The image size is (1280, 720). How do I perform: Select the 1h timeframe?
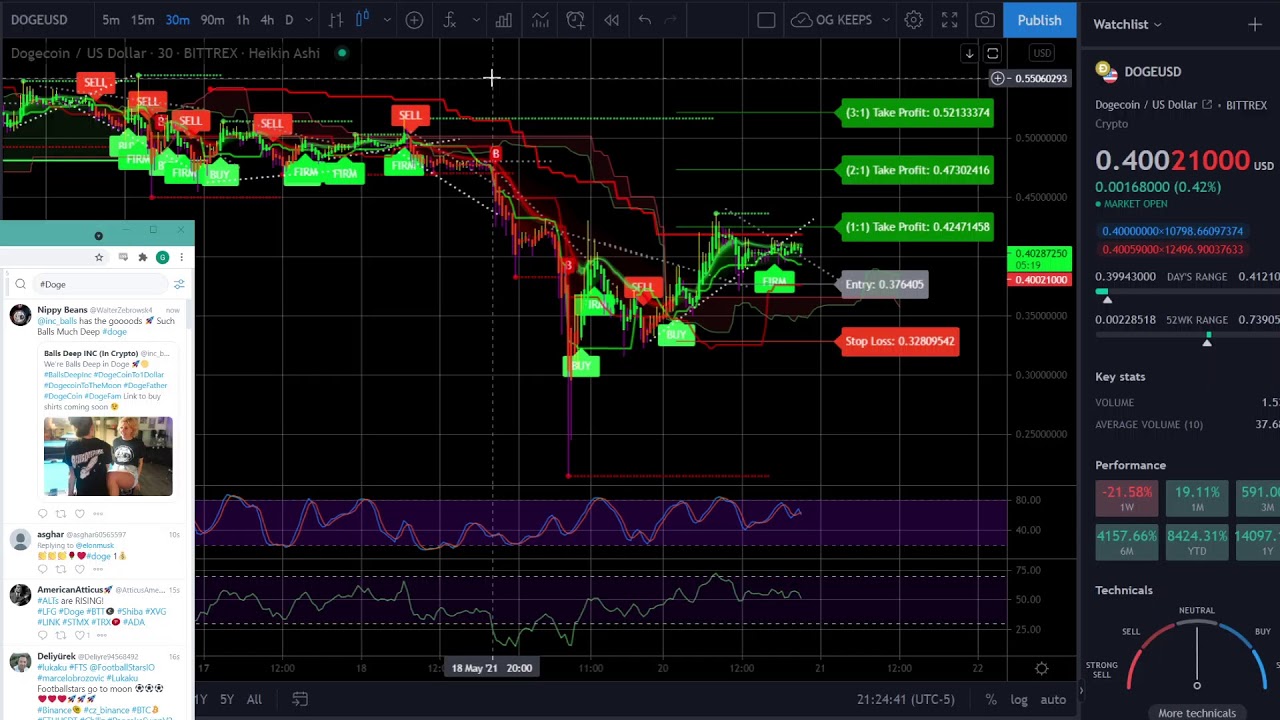242,20
